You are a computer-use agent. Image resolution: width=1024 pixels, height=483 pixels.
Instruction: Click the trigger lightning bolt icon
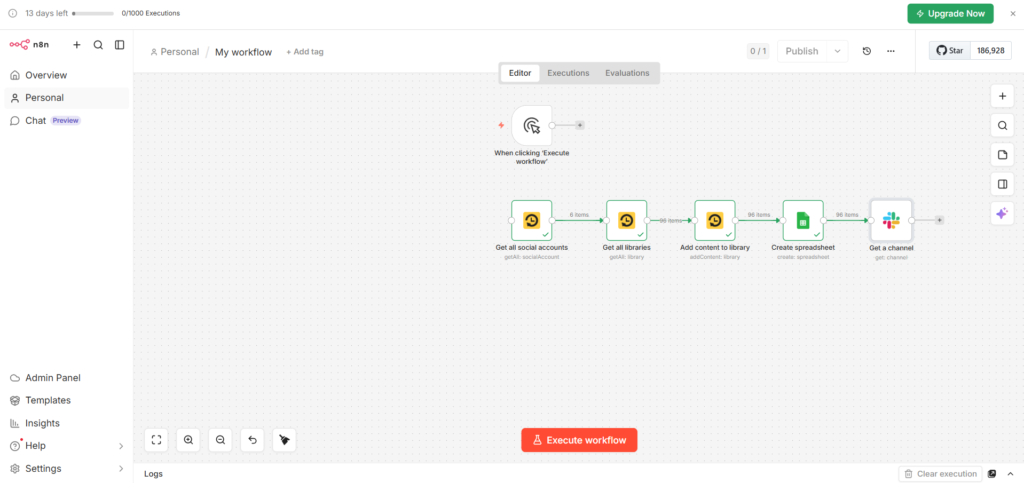coord(502,125)
